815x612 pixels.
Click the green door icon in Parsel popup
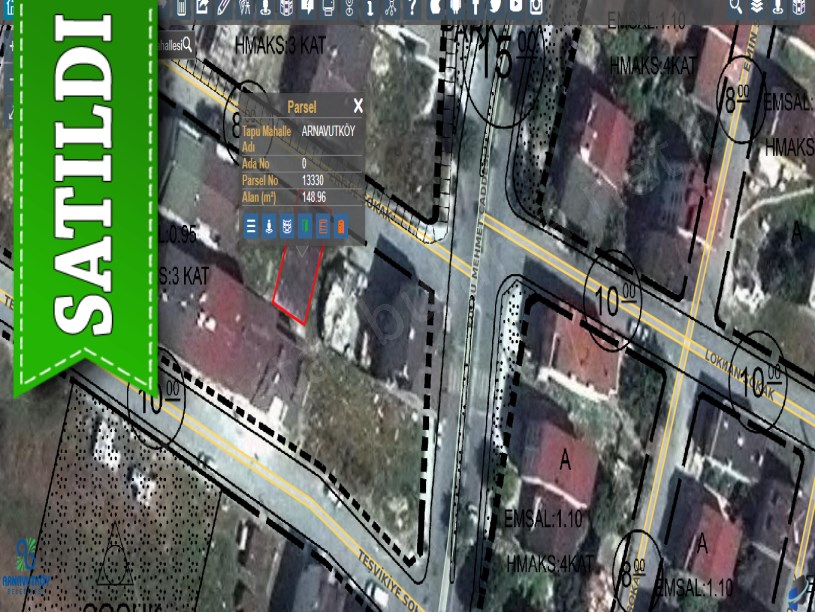tap(305, 226)
